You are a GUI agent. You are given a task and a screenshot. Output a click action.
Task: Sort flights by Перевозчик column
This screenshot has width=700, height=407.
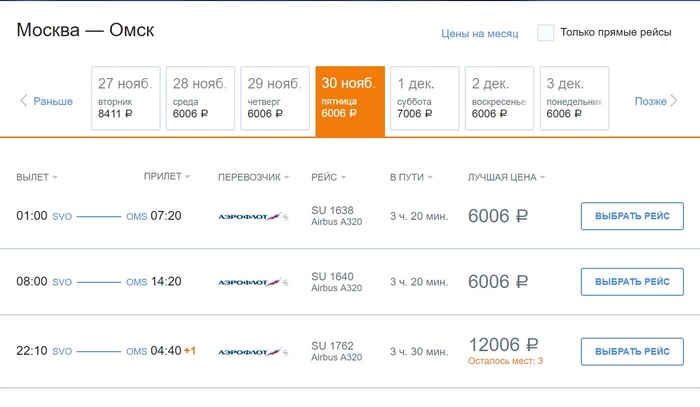pos(253,177)
